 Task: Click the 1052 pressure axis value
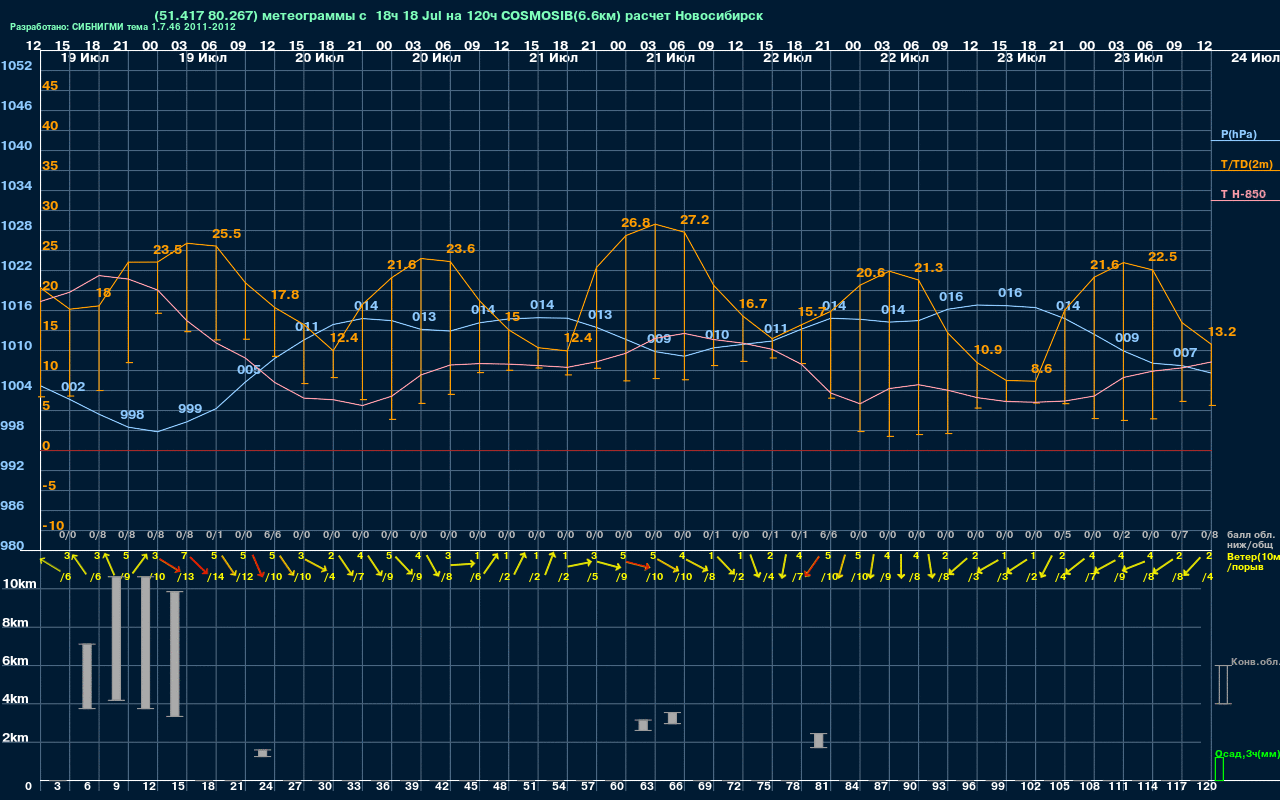coord(16,65)
